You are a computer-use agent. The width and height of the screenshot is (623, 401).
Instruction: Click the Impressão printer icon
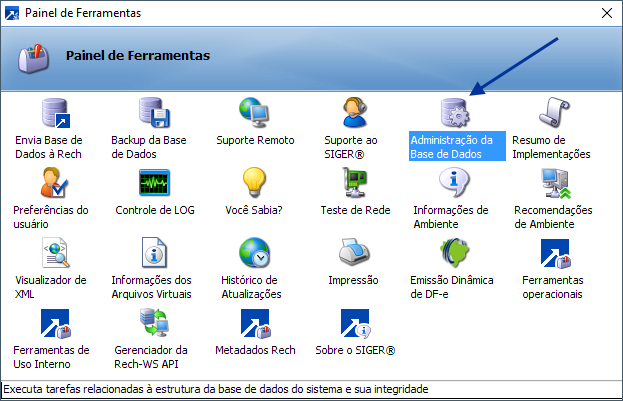(354, 252)
